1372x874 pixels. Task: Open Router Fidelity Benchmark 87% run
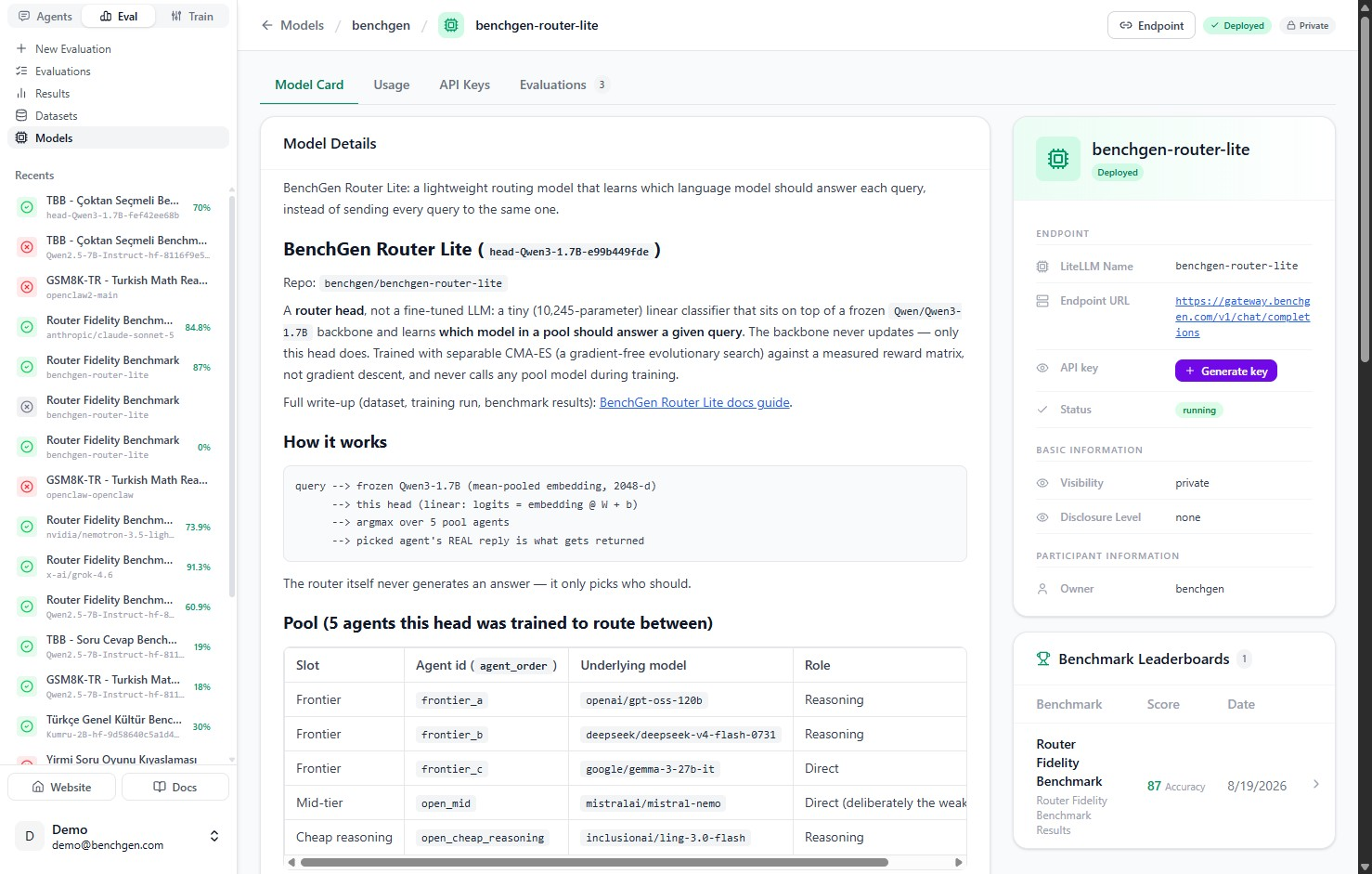(118, 367)
